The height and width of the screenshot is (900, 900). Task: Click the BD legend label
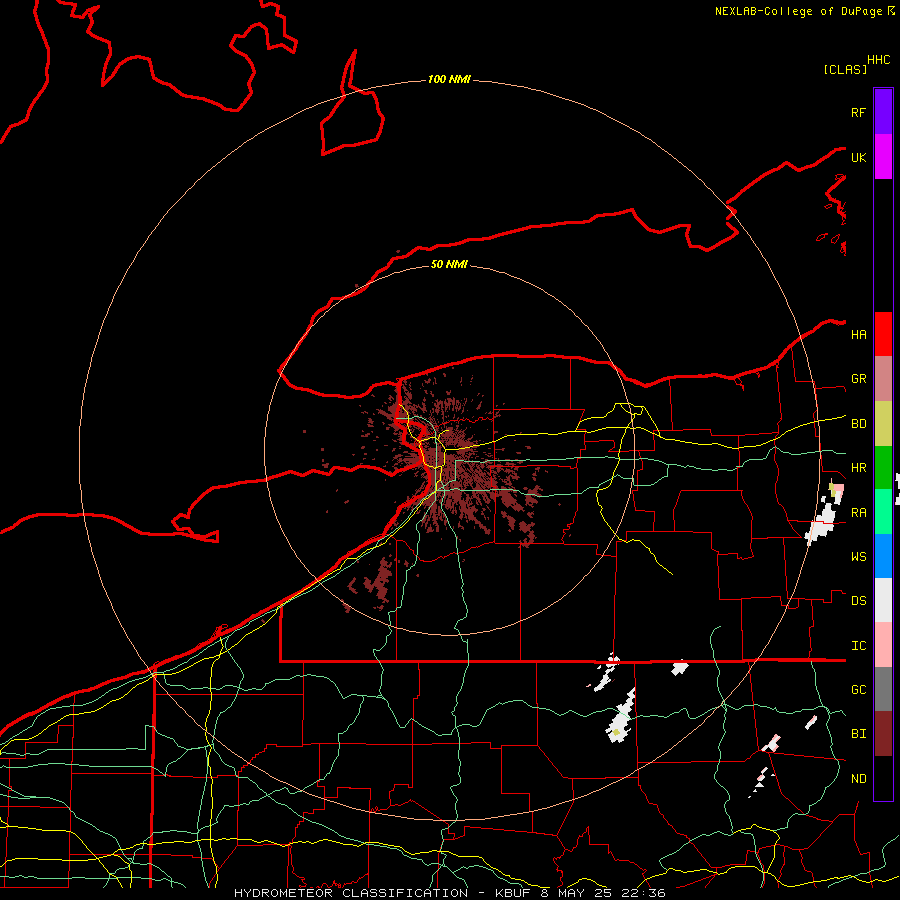858,424
